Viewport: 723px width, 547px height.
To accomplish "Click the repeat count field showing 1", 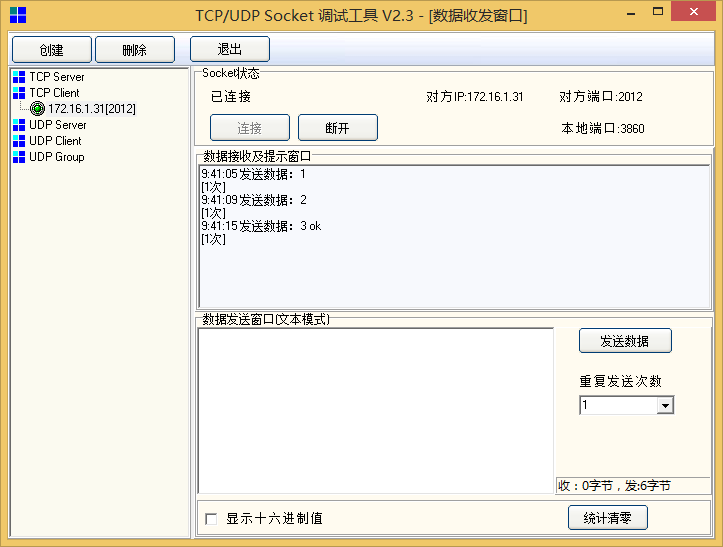I will (618, 405).
